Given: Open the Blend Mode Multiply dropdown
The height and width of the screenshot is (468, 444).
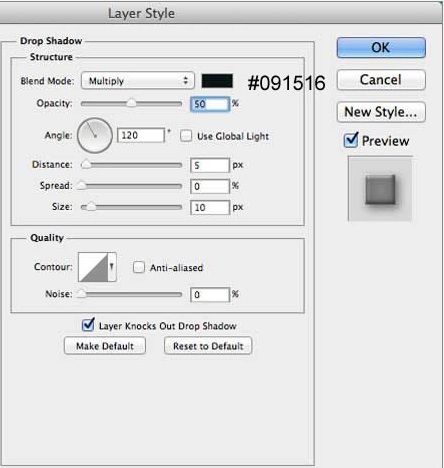Looking at the screenshot, I should 138,81.
